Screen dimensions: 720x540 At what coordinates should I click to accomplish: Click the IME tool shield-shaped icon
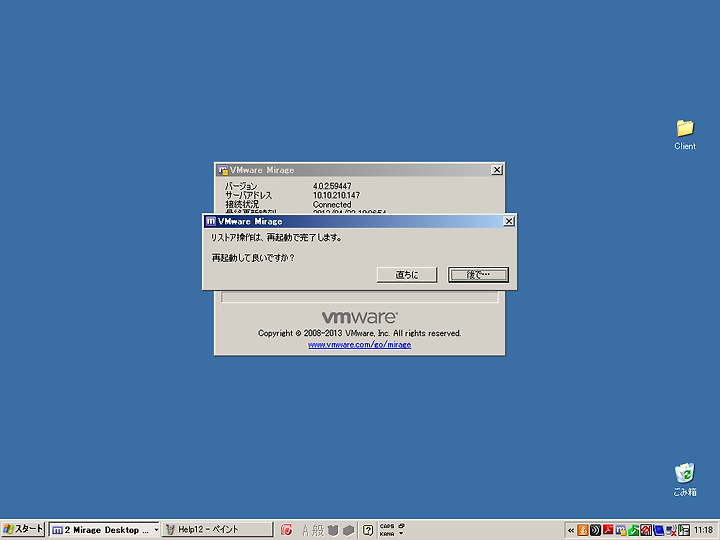tap(333, 530)
